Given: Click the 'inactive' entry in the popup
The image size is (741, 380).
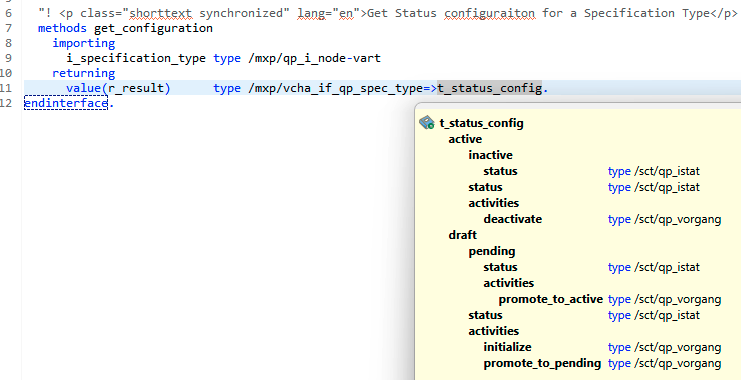Looking at the screenshot, I should (491, 155).
